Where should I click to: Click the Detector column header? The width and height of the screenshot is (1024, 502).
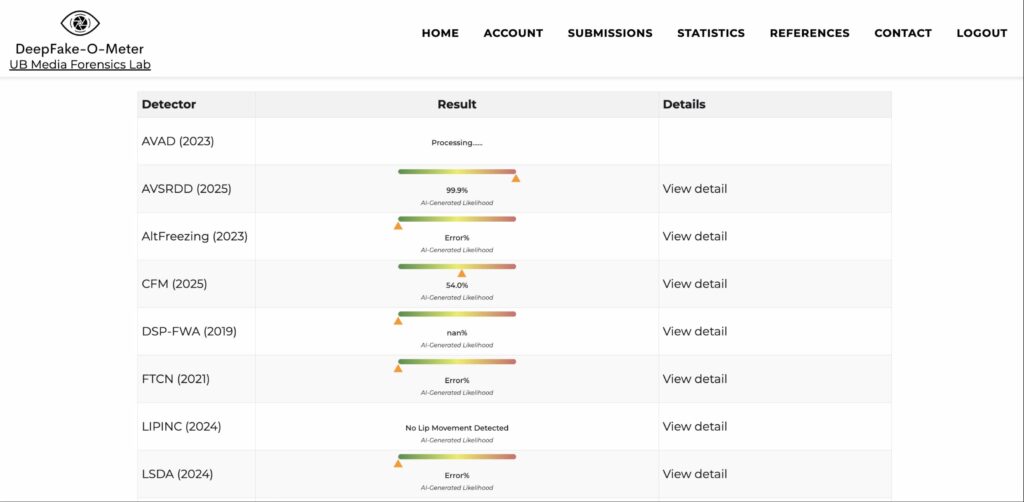pyautogui.click(x=169, y=104)
